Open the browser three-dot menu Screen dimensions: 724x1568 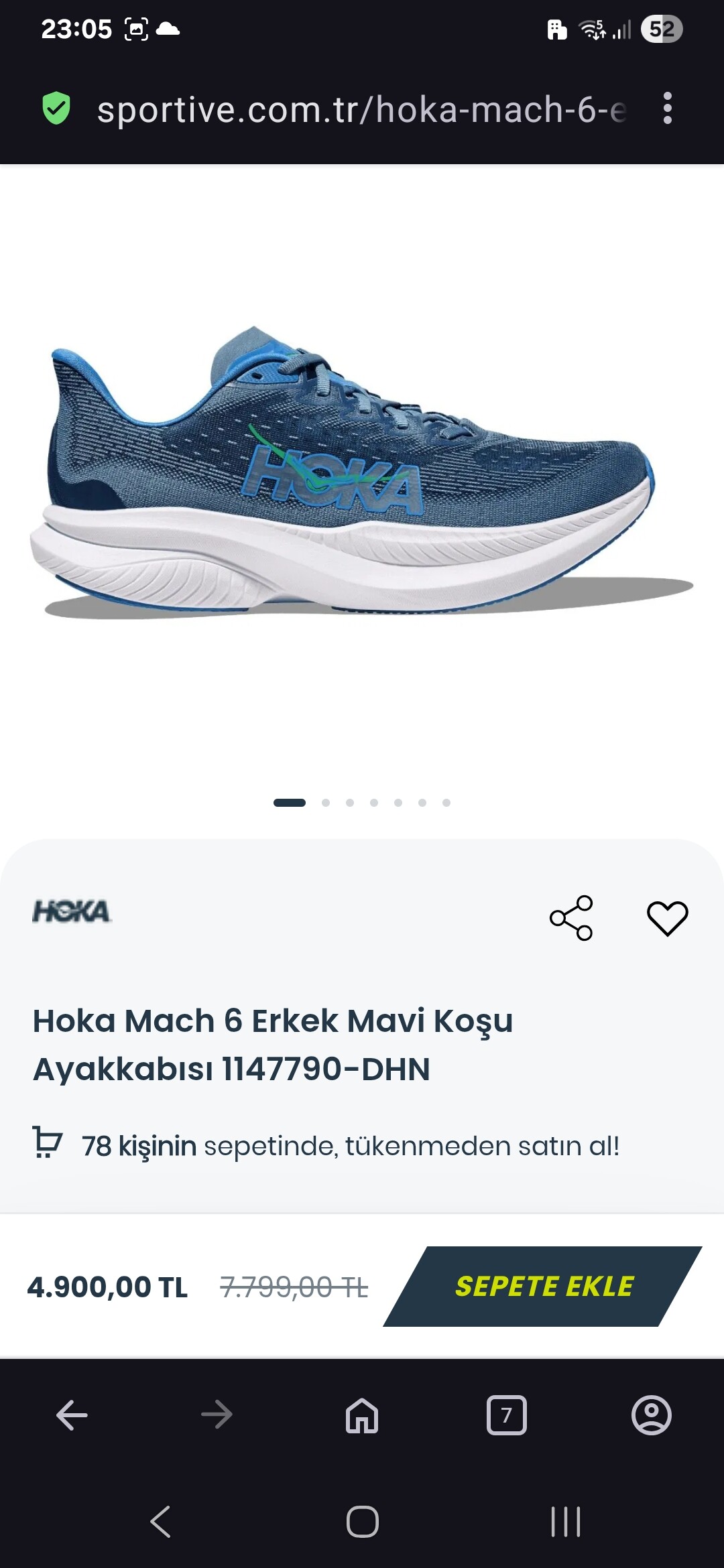[x=667, y=109]
